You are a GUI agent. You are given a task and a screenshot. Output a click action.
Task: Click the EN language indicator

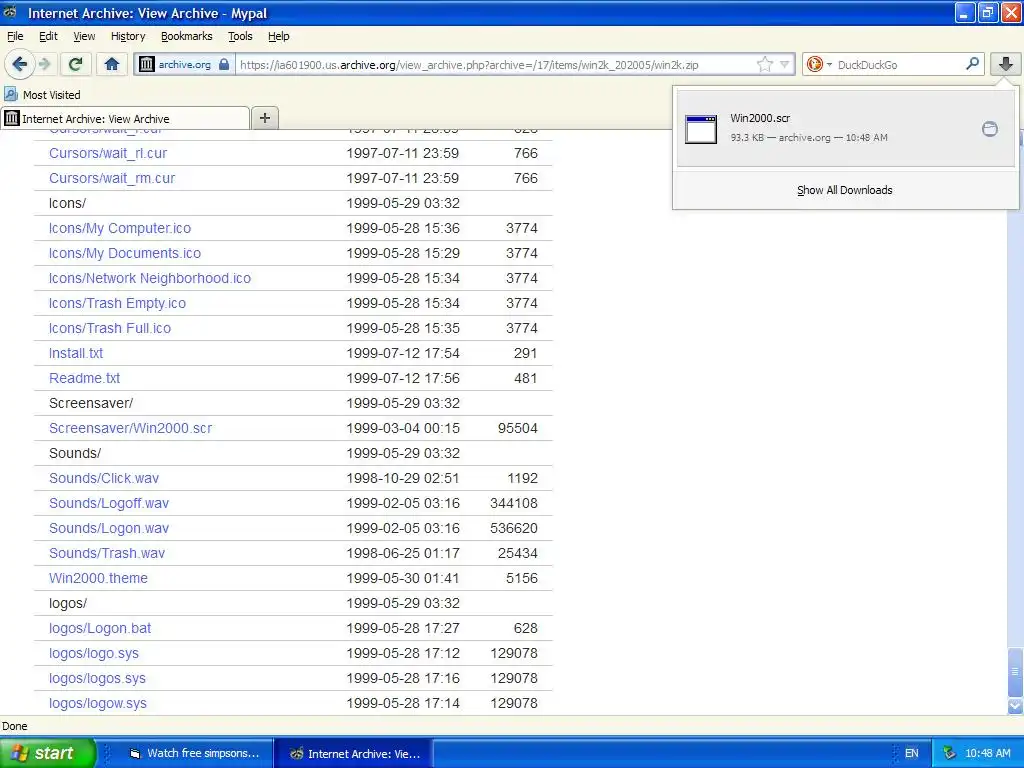coord(912,753)
